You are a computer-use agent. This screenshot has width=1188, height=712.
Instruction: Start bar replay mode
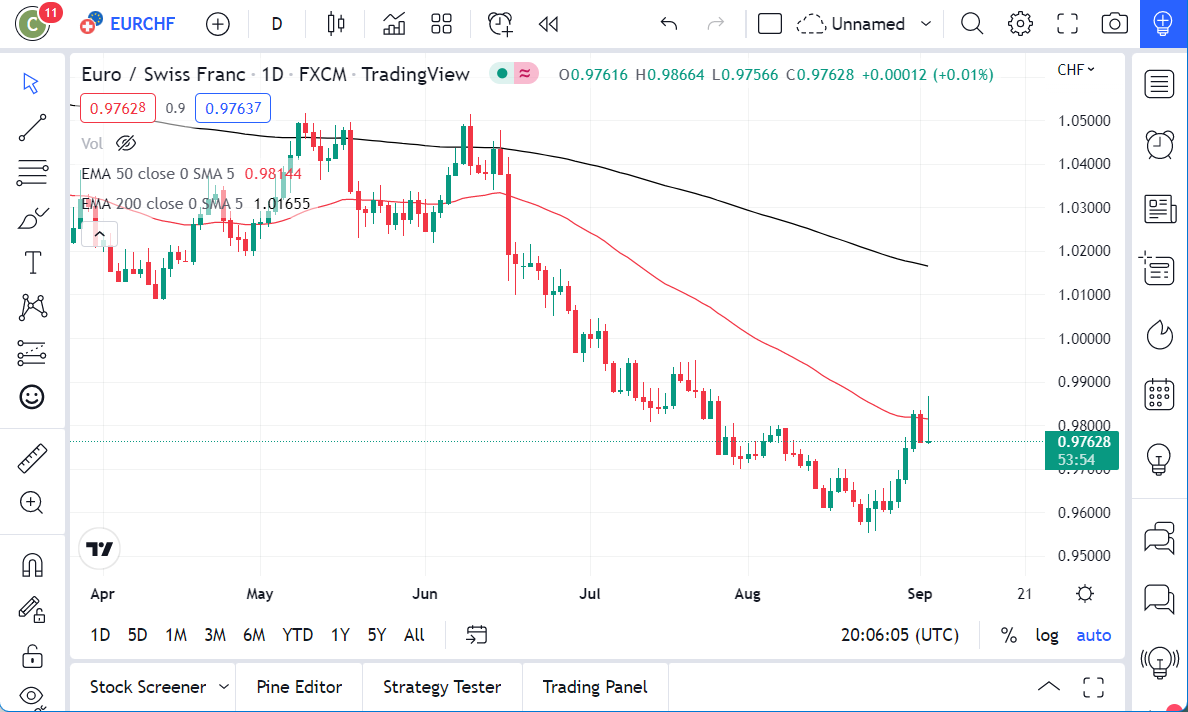(x=548, y=23)
